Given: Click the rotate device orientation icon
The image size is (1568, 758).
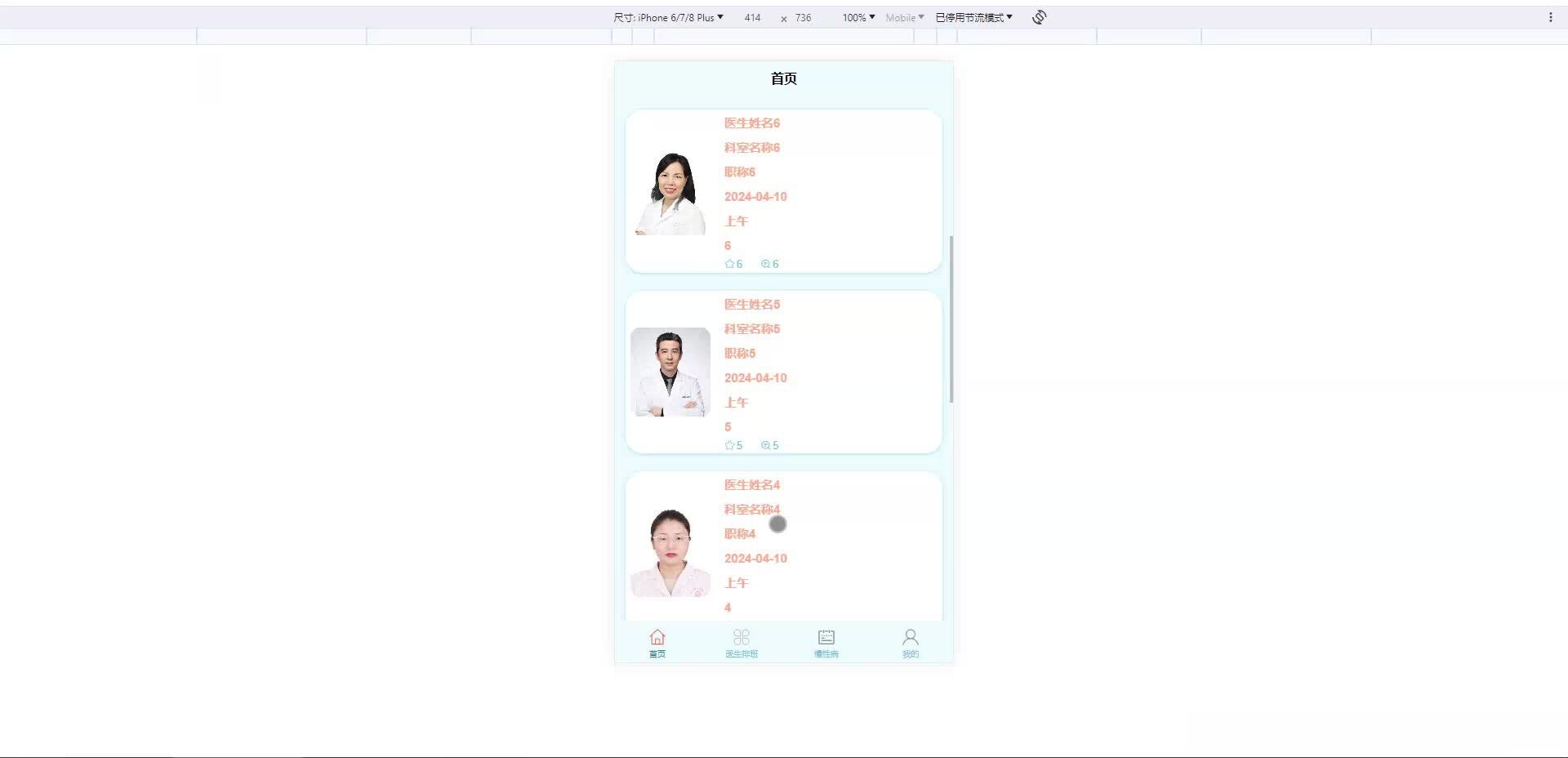Looking at the screenshot, I should coord(1038,16).
